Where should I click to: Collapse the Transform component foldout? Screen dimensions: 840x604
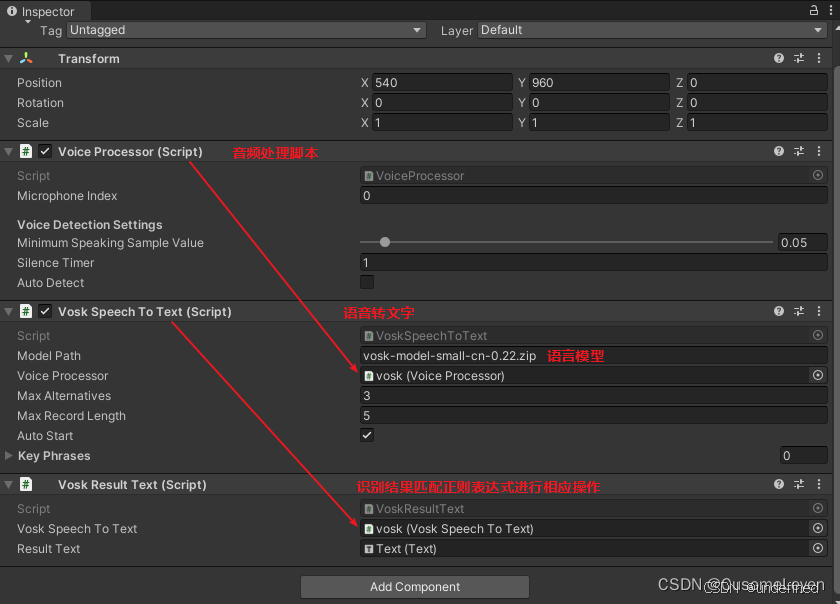coord(9,58)
